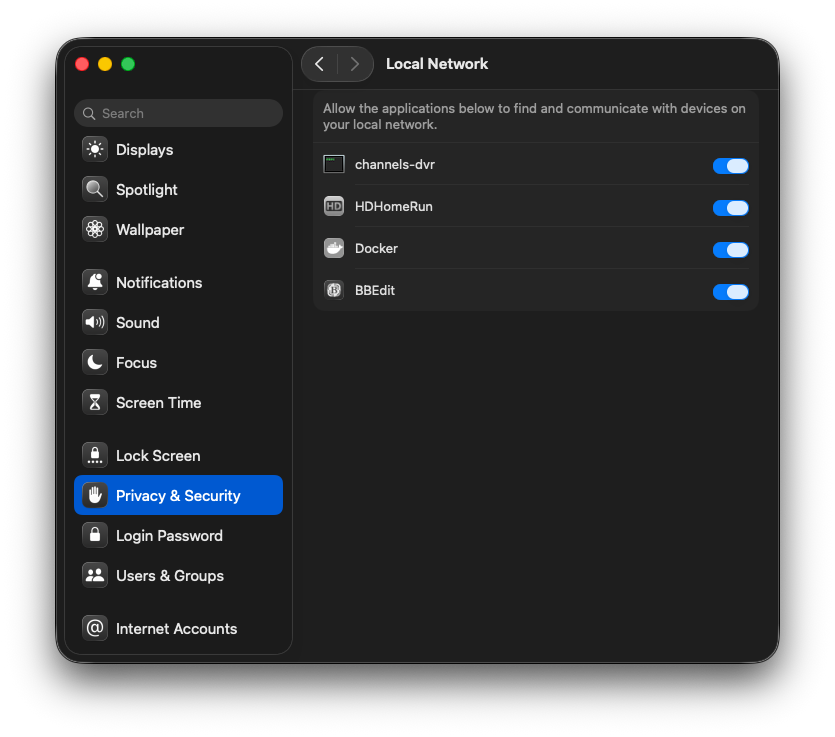Image resolution: width=835 pixels, height=737 pixels.
Task: Click the Wallpaper flower icon
Action: 95,230
